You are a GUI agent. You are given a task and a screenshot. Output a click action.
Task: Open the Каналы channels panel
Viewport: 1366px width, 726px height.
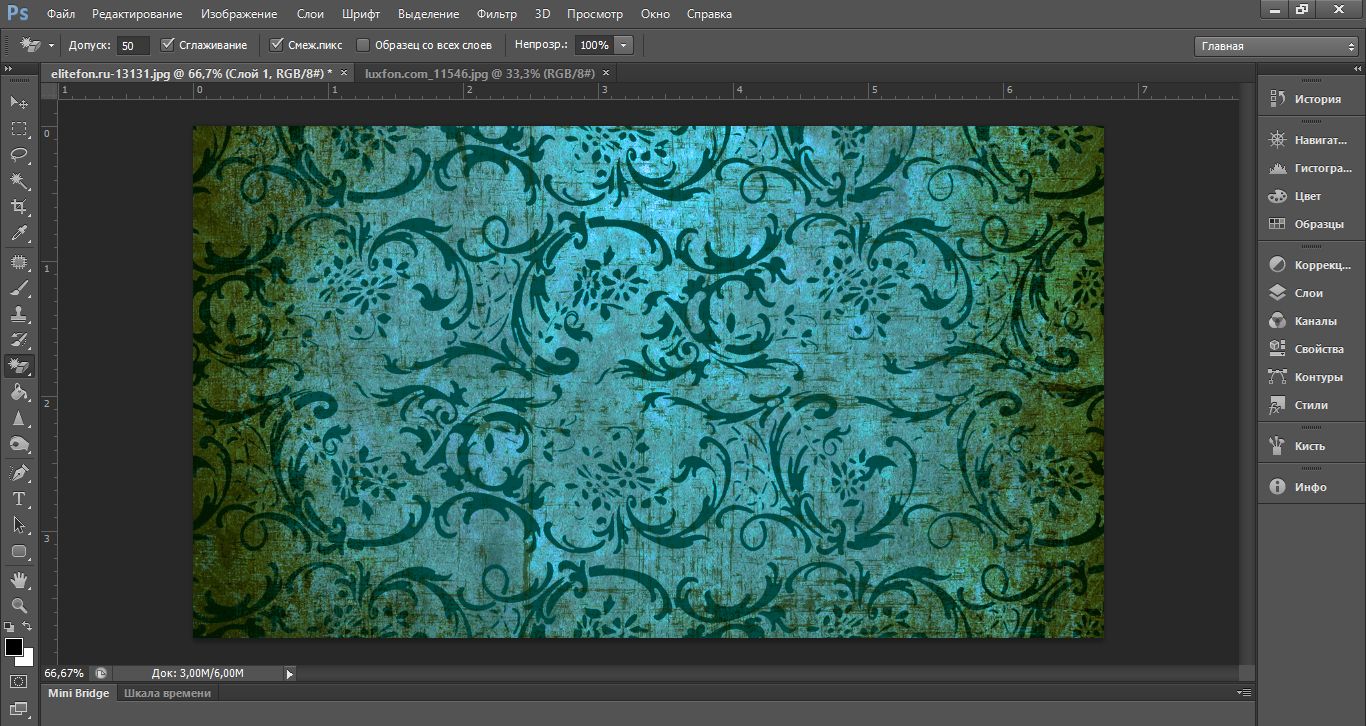(x=1311, y=321)
